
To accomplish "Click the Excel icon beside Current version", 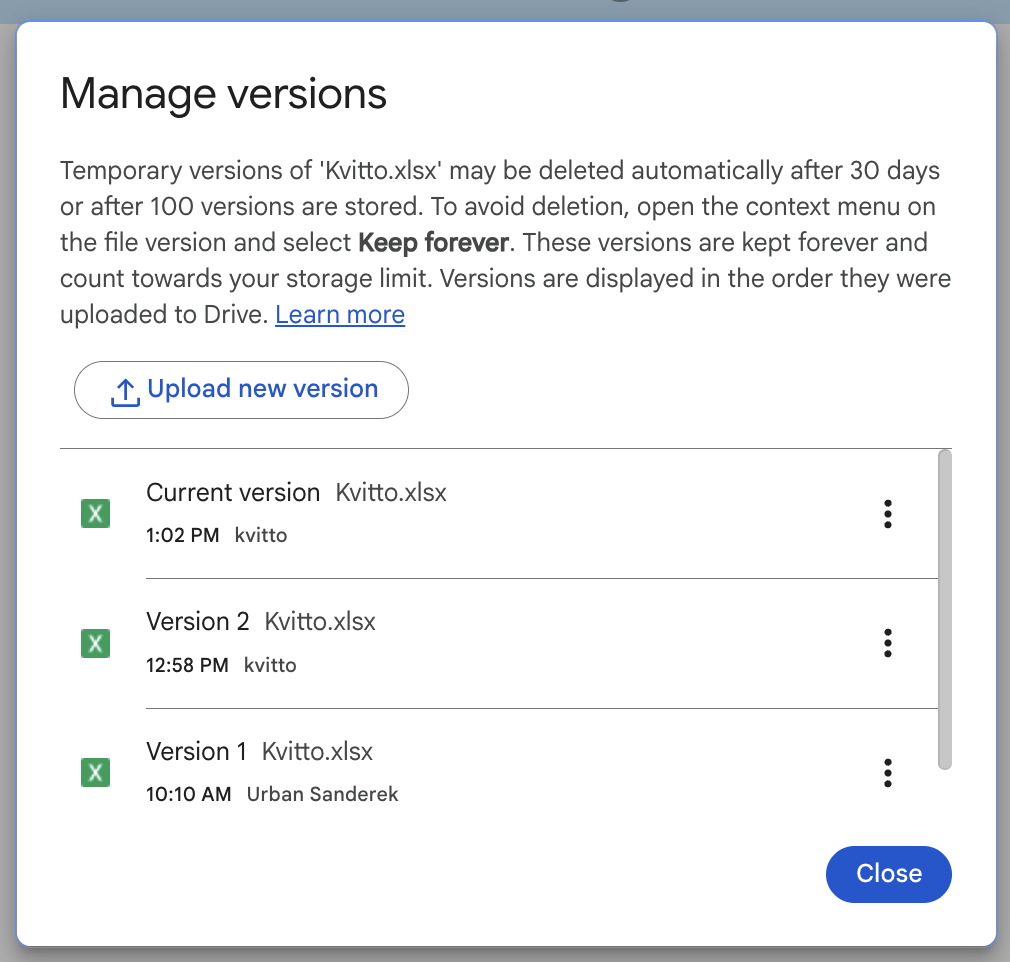I will point(95,514).
